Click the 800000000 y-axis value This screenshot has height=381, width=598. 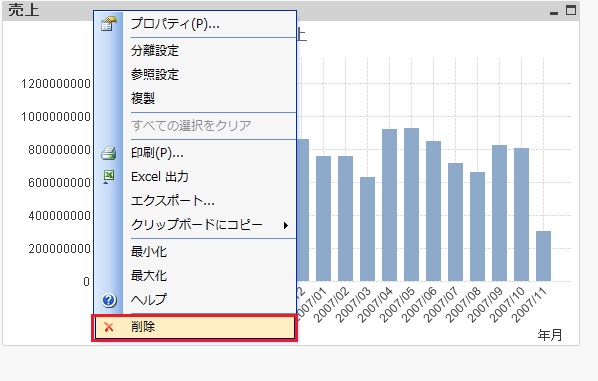pyautogui.click(x=59, y=150)
